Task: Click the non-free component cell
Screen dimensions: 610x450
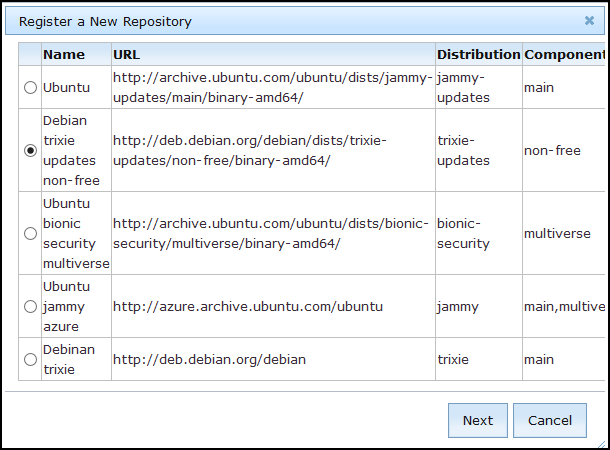Action: coord(564,151)
